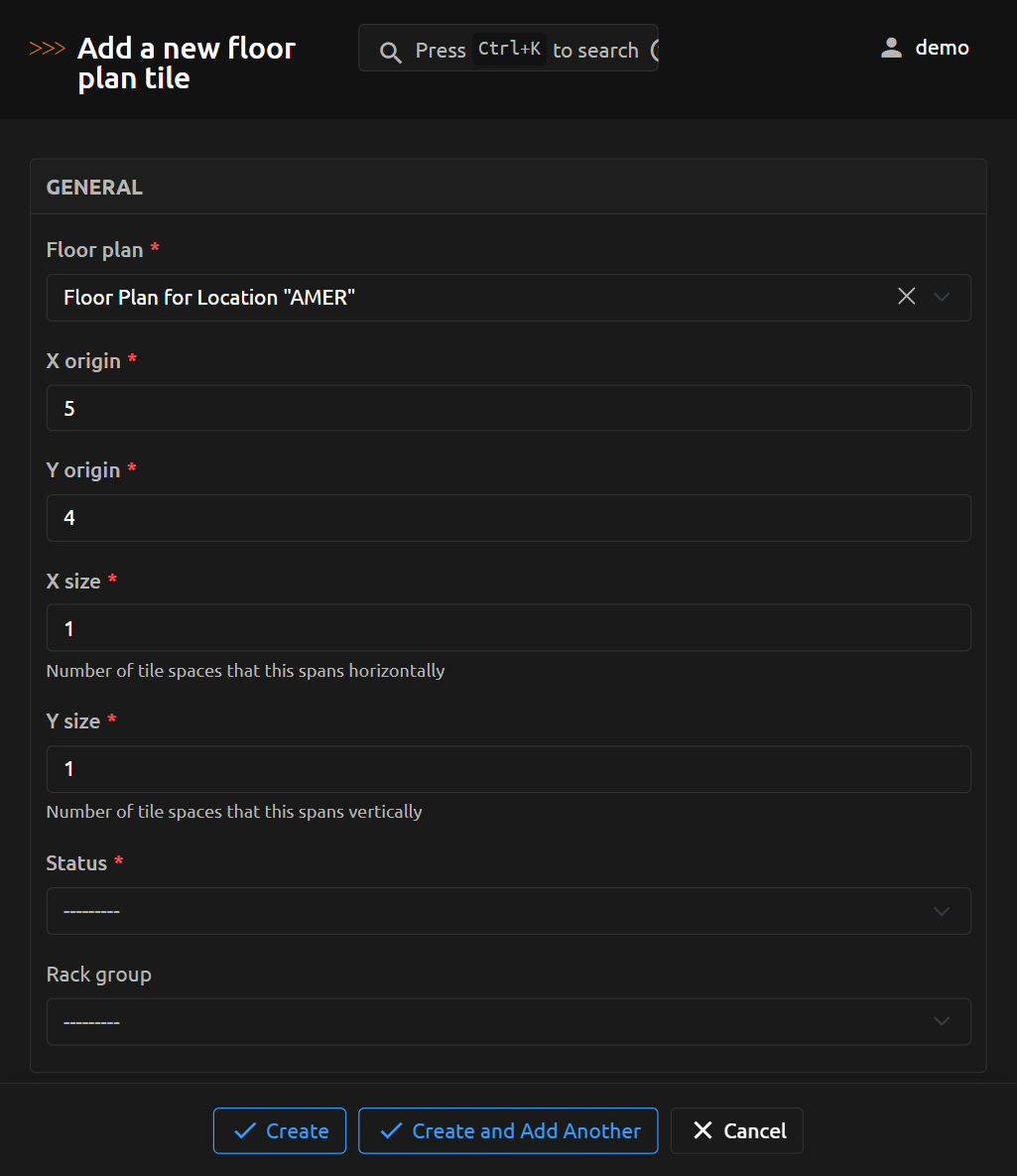The image size is (1017, 1176).
Task: Click into the Y origin field
Action: point(508,518)
